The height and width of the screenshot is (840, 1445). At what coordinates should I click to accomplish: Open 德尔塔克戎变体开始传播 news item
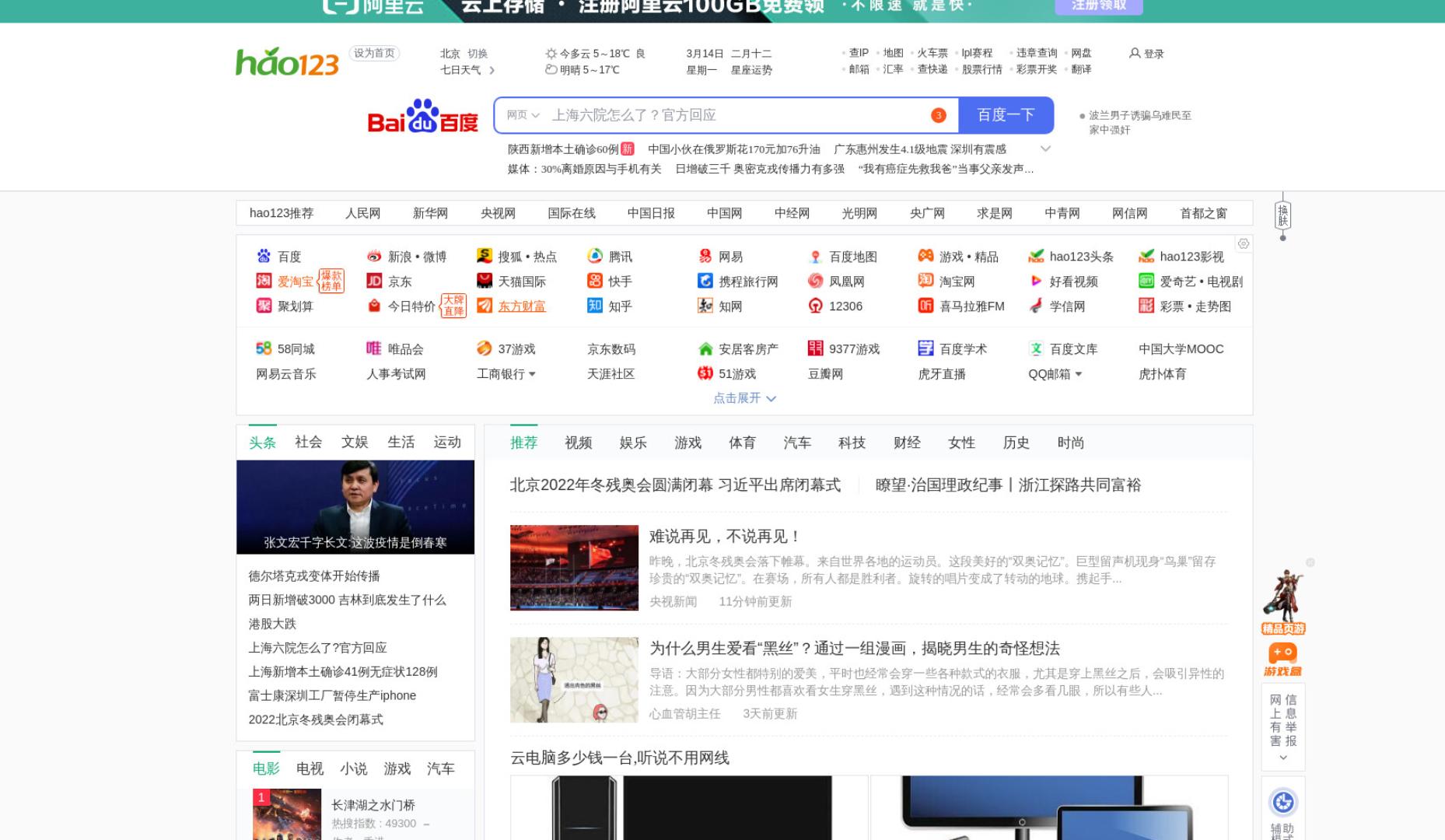click(x=314, y=576)
